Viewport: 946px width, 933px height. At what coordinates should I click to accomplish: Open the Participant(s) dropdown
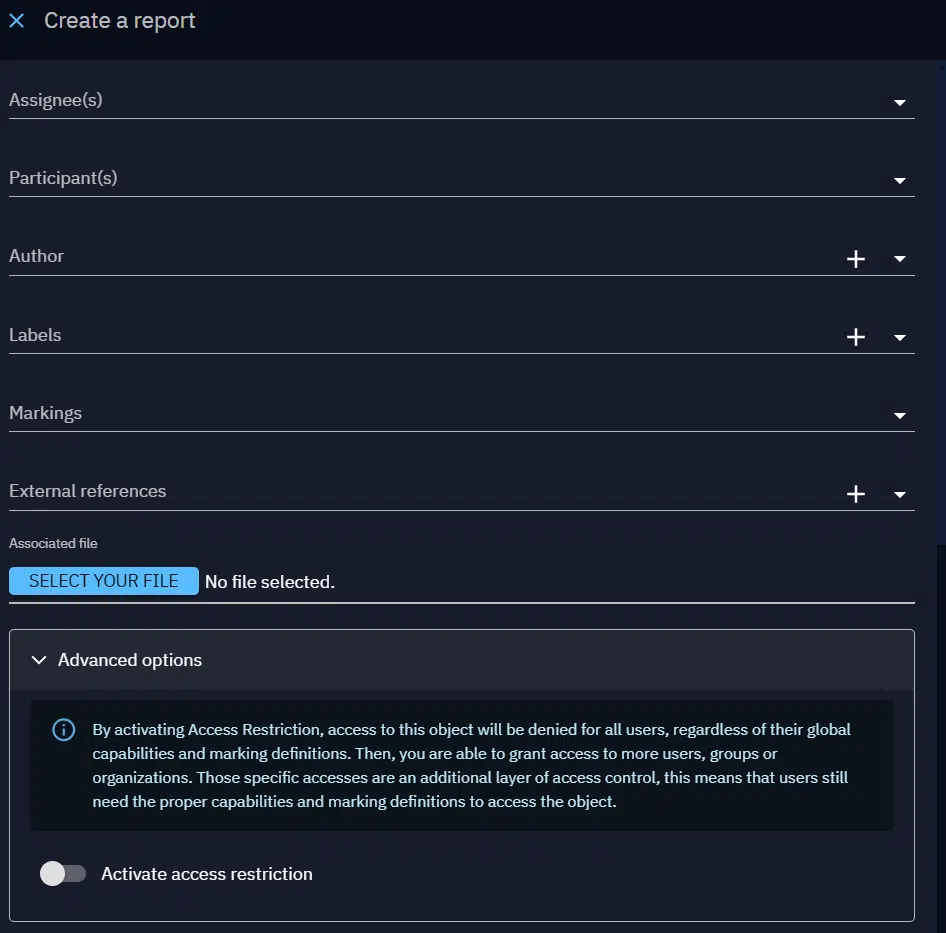[899, 180]
